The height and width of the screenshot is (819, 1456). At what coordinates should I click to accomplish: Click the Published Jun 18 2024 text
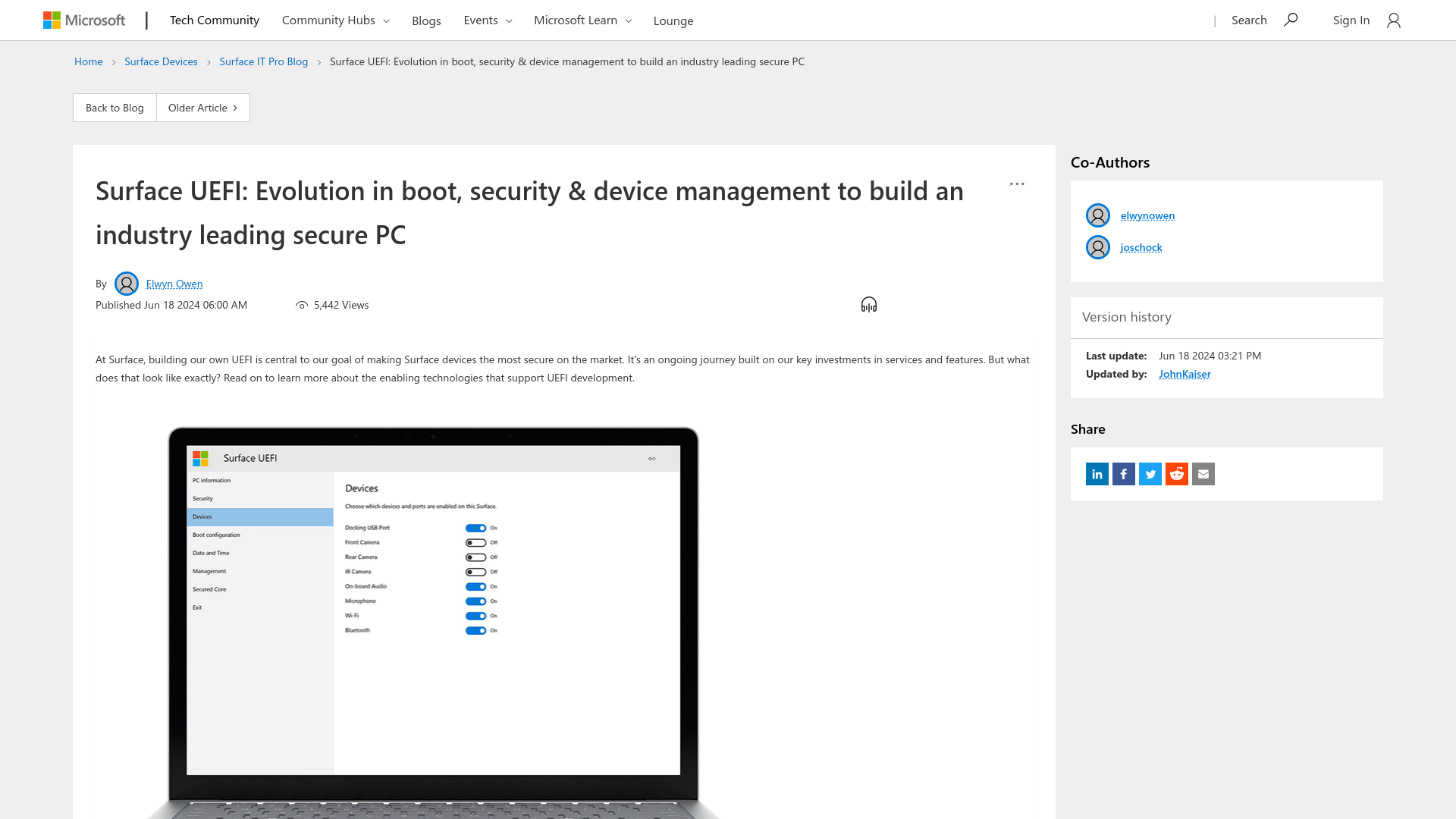[171, 305]
